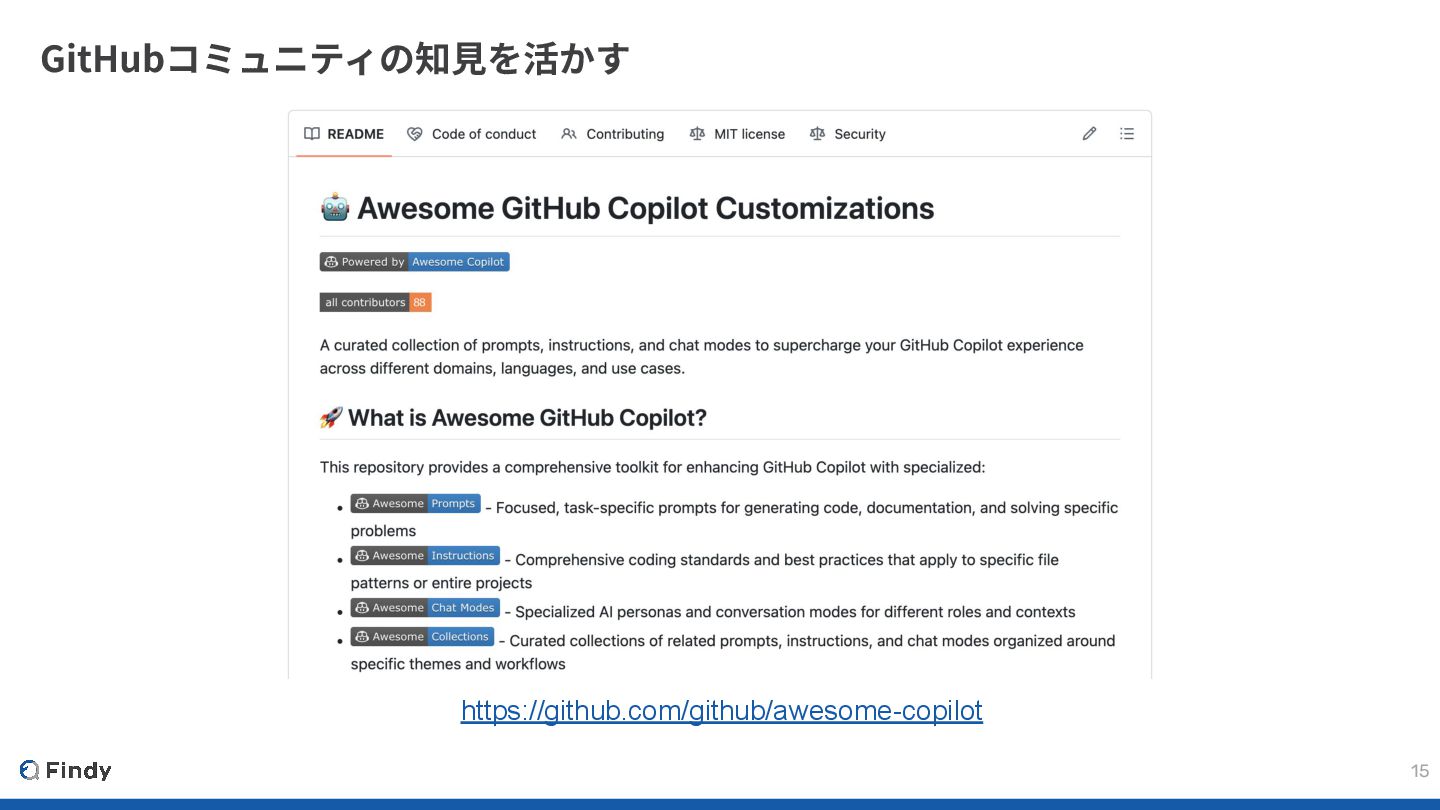Click the Findy logo
The width and height of the screenshot is (1440, 810).
66,770
